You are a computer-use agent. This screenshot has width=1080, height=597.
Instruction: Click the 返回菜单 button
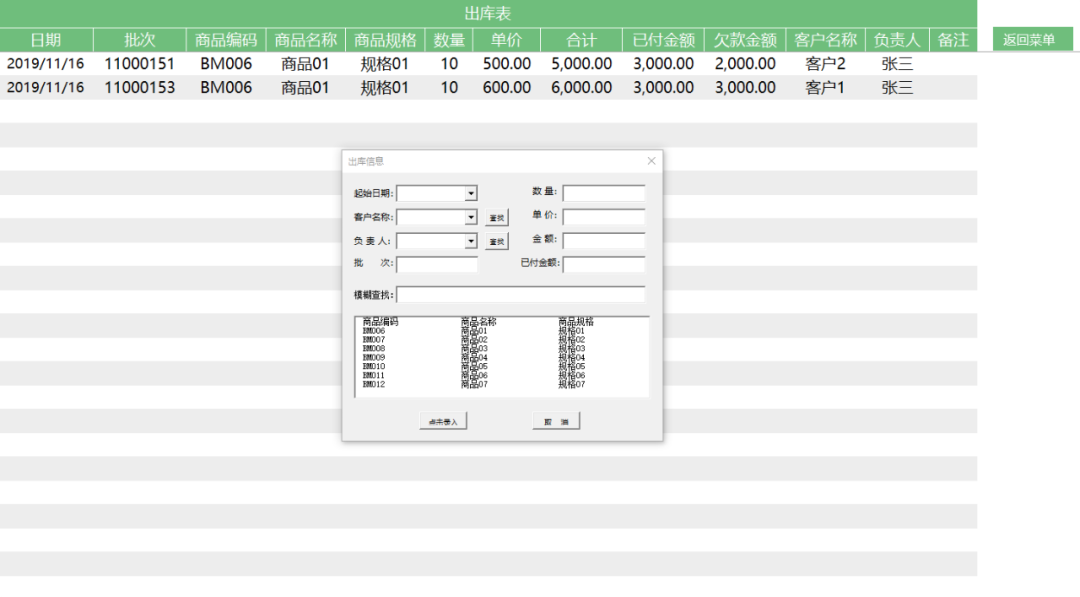pos(1029,40)
